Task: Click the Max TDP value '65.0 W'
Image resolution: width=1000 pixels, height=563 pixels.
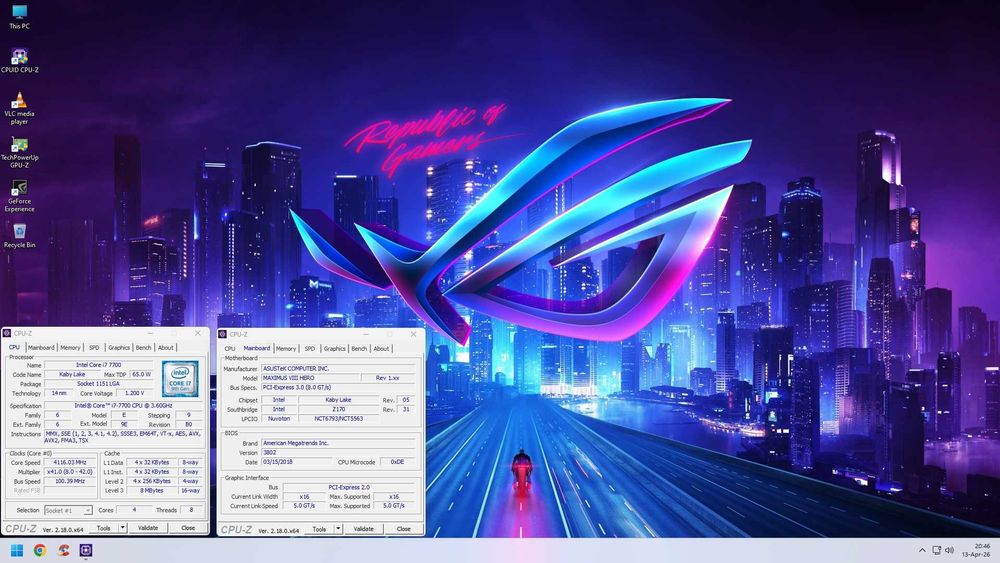Action: [141, 374]
